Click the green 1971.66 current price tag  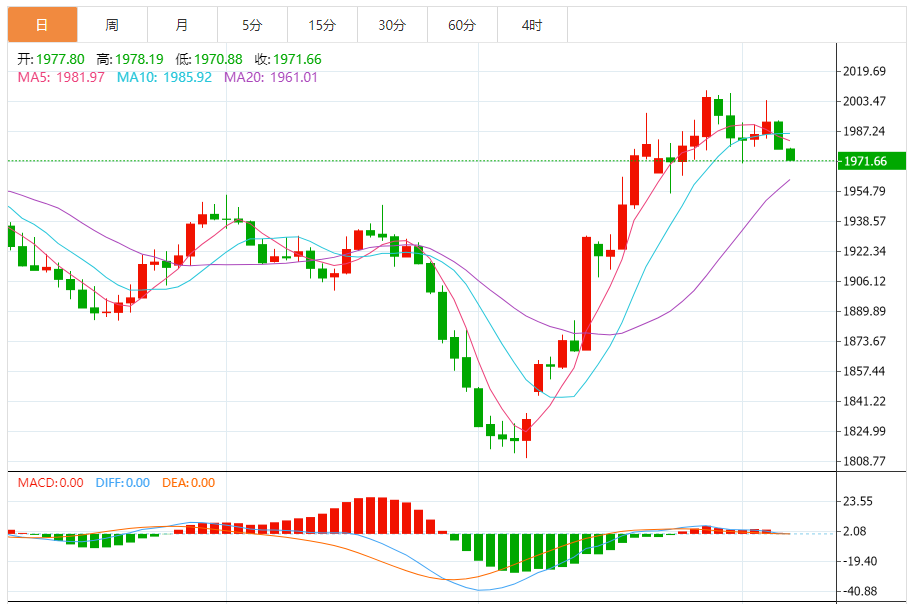click(x=871, y=161)
